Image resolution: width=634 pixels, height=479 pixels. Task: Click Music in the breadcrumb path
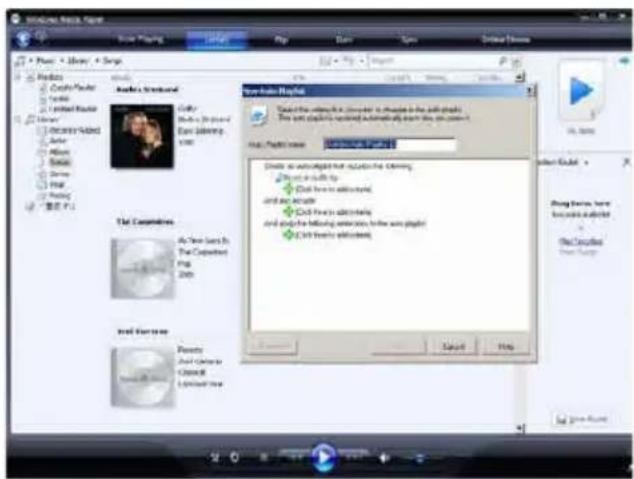(x=46, y=61)
